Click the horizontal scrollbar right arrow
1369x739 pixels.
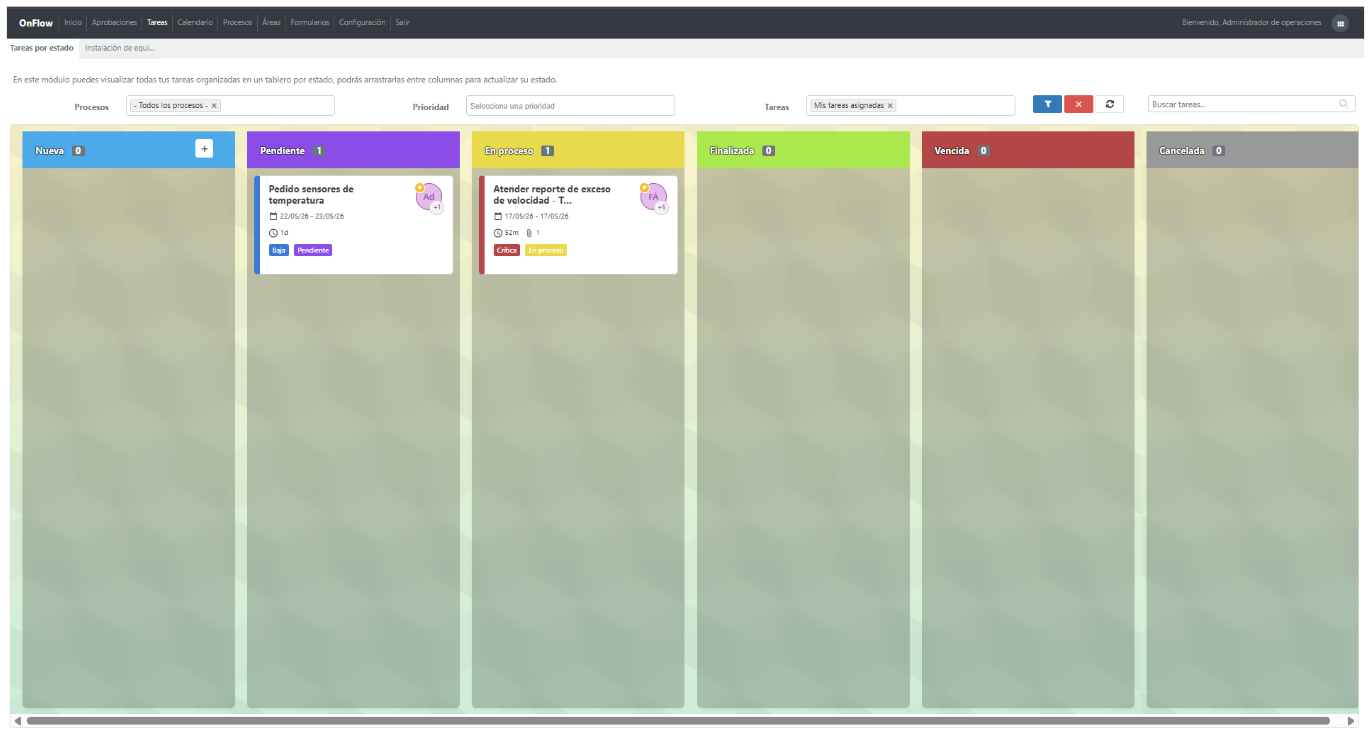[1351, 721]
